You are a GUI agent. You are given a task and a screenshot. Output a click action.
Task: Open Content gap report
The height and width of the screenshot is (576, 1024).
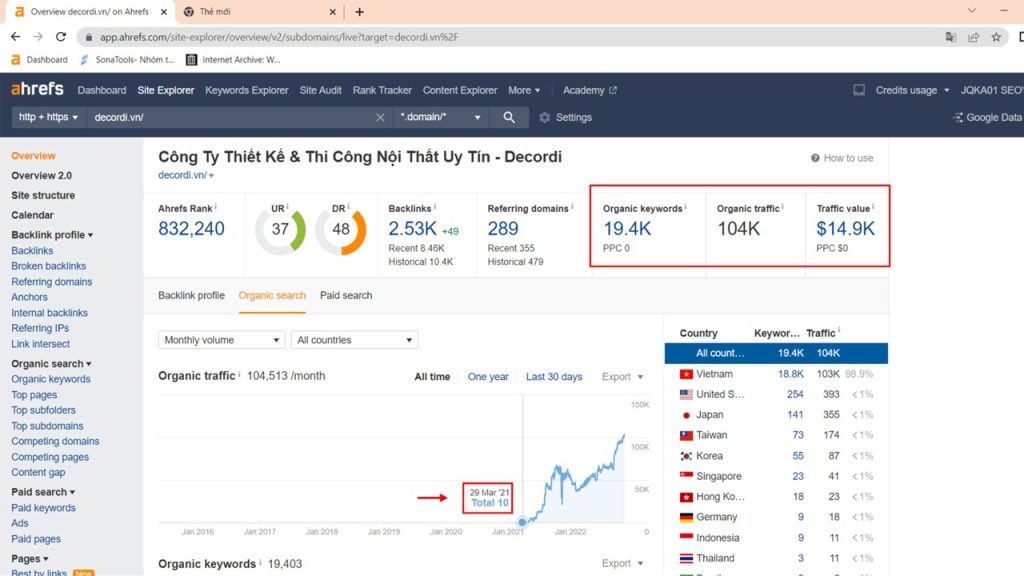pyautogui.click(x=38, y=472)
